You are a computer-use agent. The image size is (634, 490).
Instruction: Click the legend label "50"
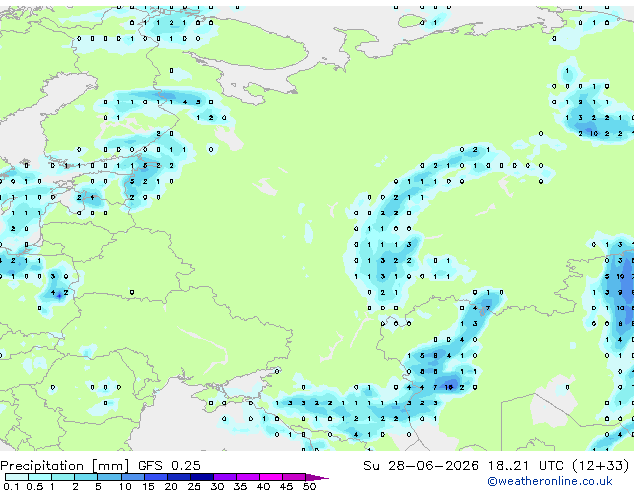[x=309, y=486]
